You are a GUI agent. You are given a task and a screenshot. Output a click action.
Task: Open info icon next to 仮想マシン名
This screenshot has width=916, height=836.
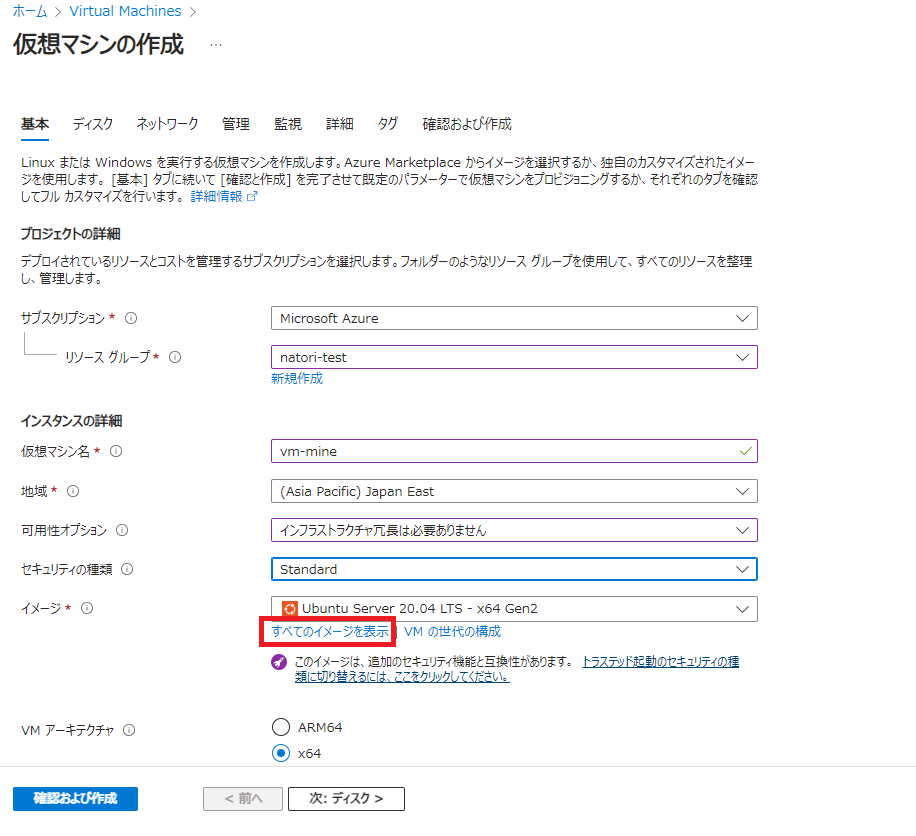pos(116,451)
